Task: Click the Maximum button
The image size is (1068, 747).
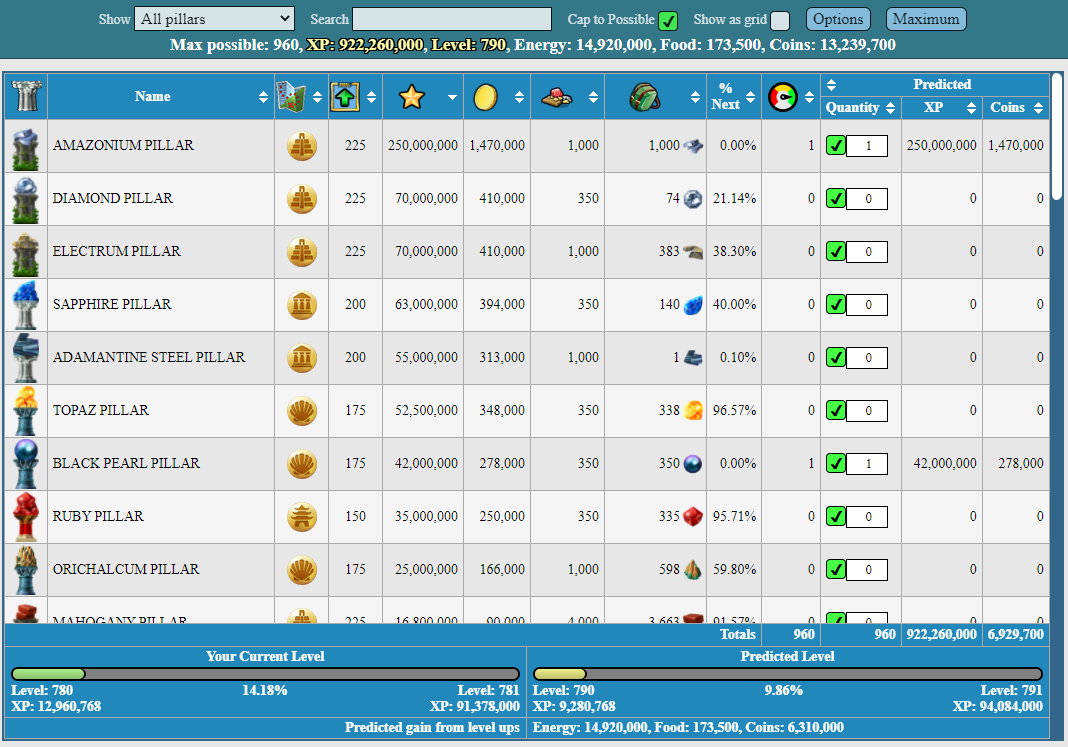Action: [926, 19]
